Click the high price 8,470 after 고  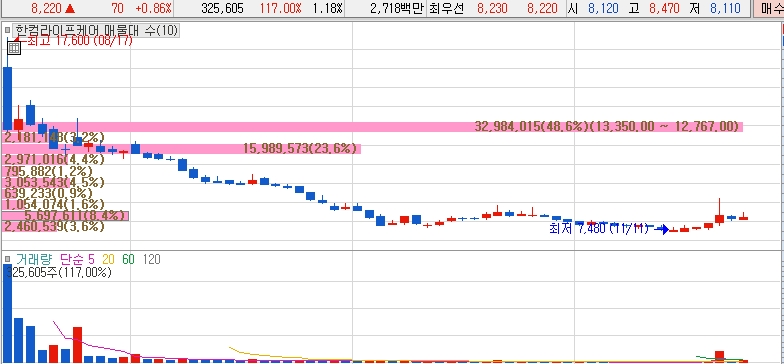tap(664, 8)
